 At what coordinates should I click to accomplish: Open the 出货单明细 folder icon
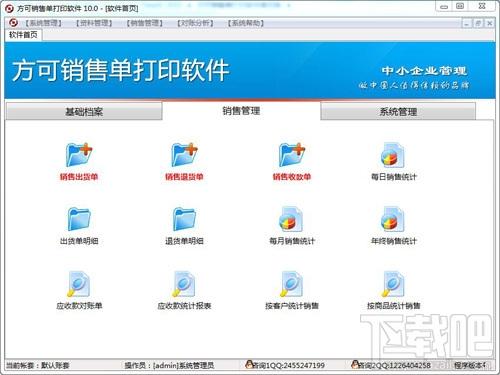pos(79,219)
